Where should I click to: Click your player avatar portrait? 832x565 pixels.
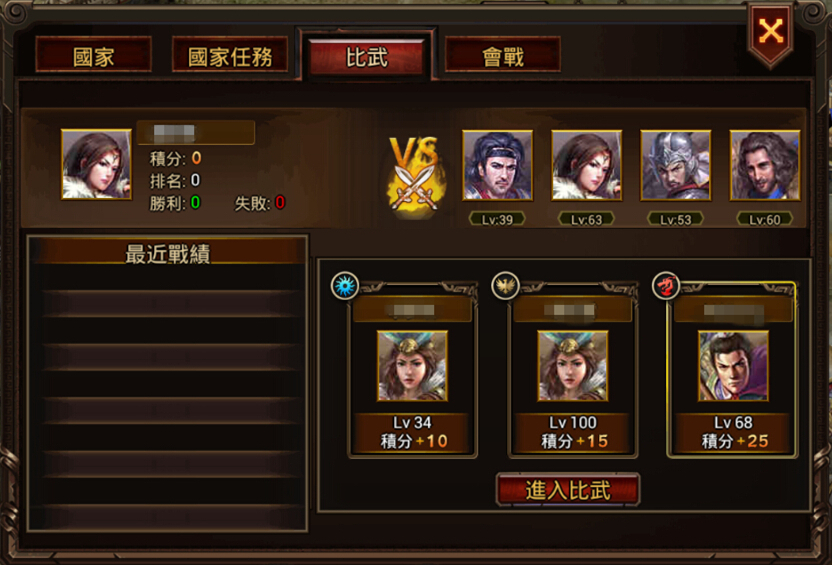pyautogui.click(x=96, y=164)
